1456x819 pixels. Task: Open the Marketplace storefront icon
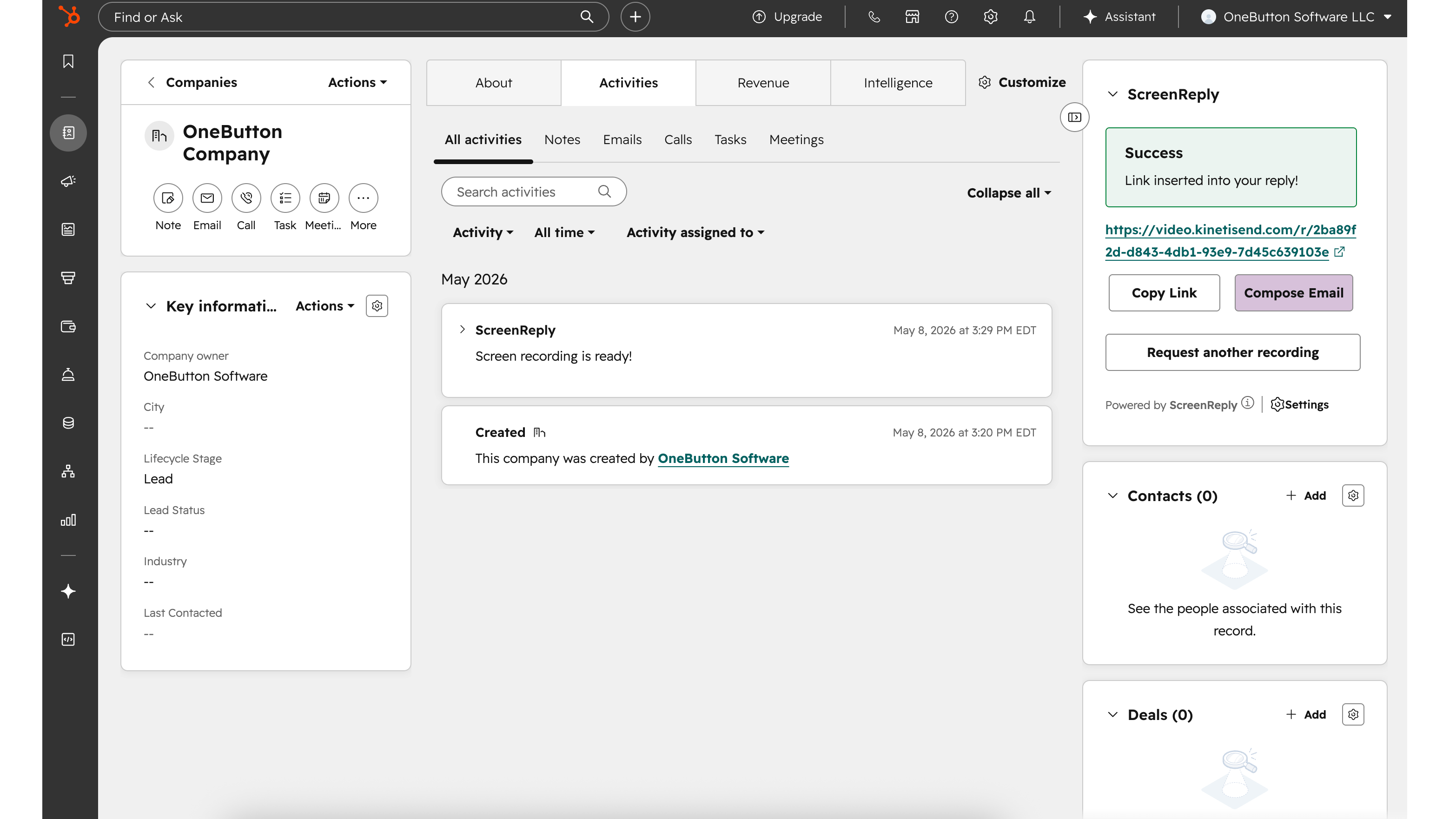tap(912, 17)
